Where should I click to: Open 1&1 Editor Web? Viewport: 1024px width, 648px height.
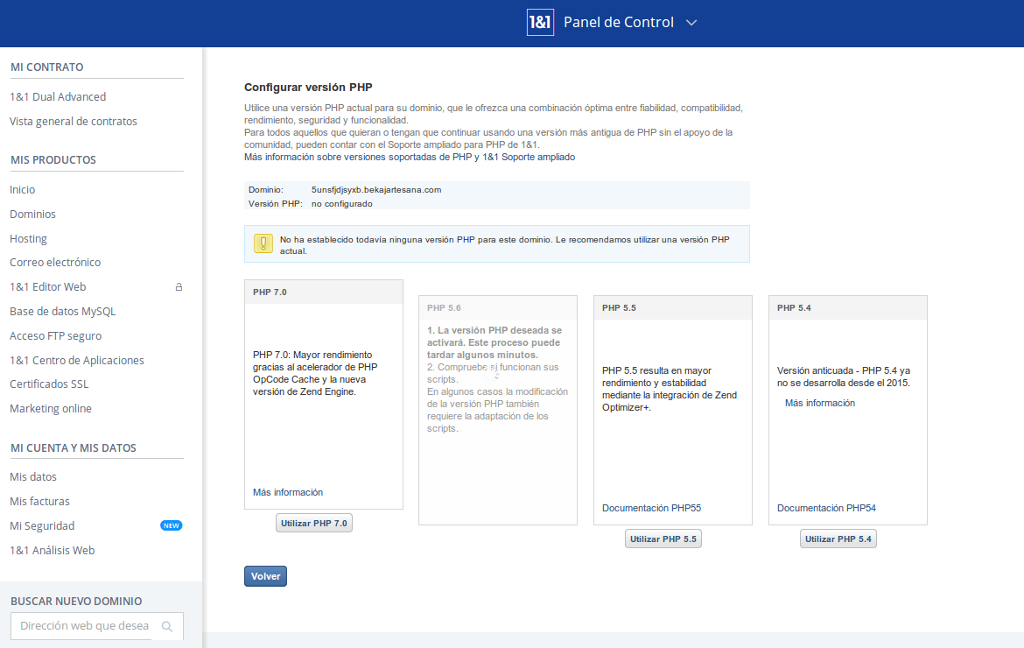(x=48, y=287)
